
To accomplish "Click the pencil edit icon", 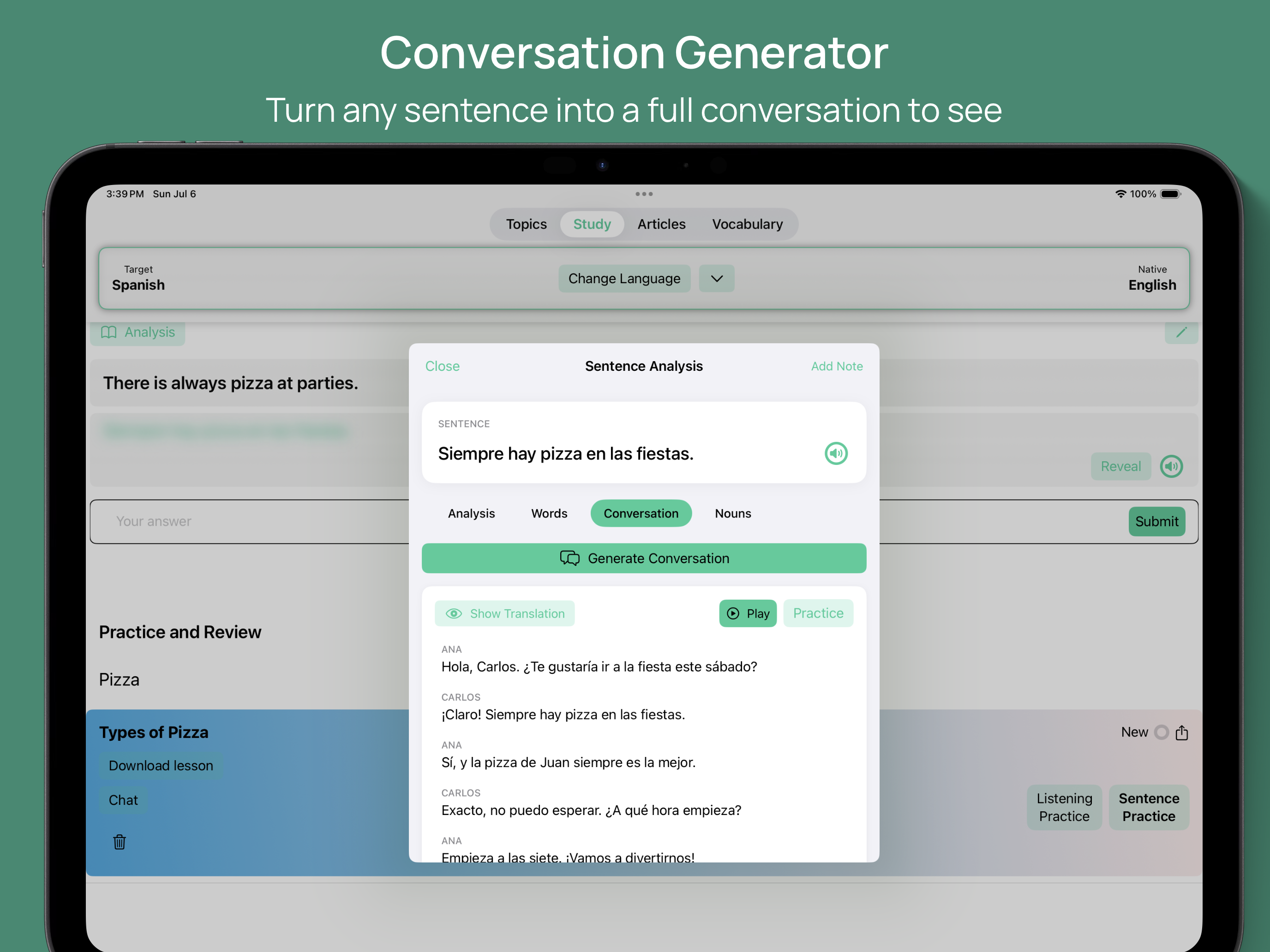I will click(x=1181, y=332).
